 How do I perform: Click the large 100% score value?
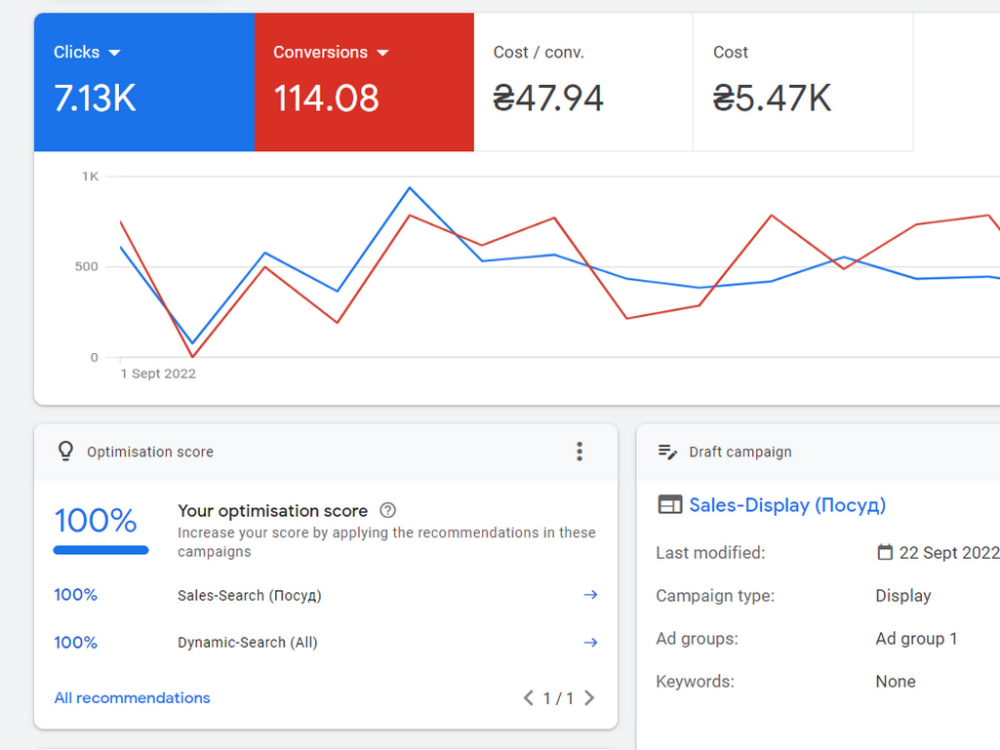click(x=96, y=520)
